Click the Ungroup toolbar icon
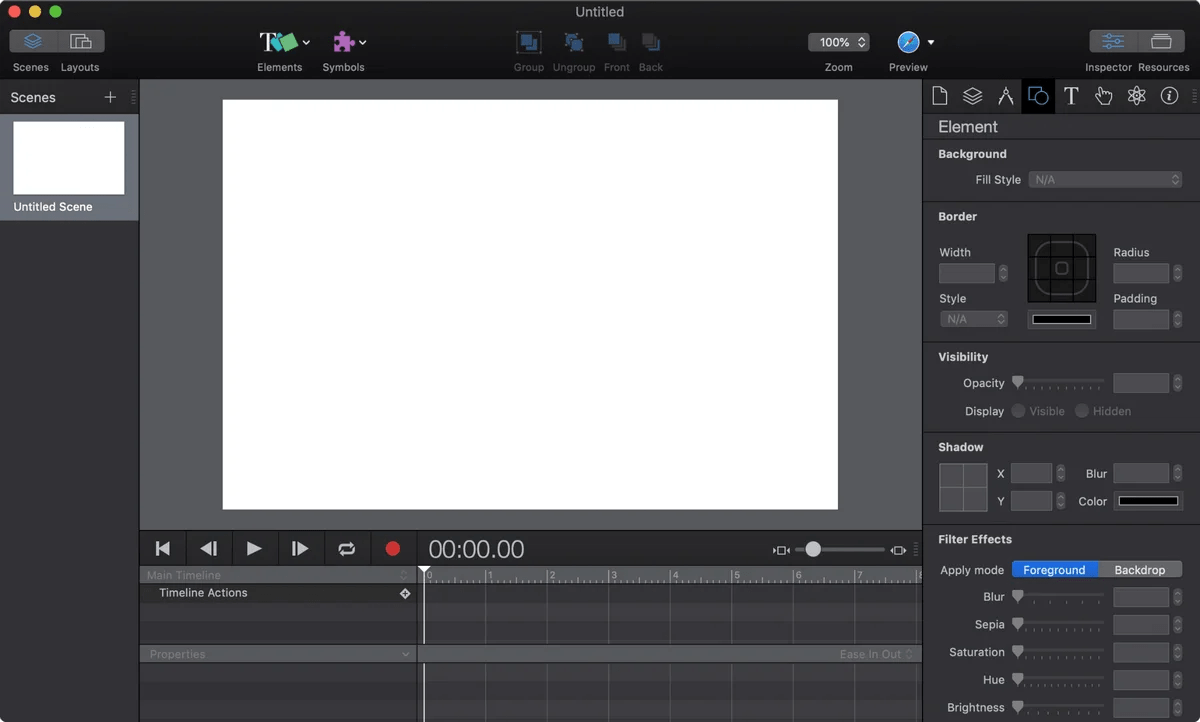 (573, 44)
